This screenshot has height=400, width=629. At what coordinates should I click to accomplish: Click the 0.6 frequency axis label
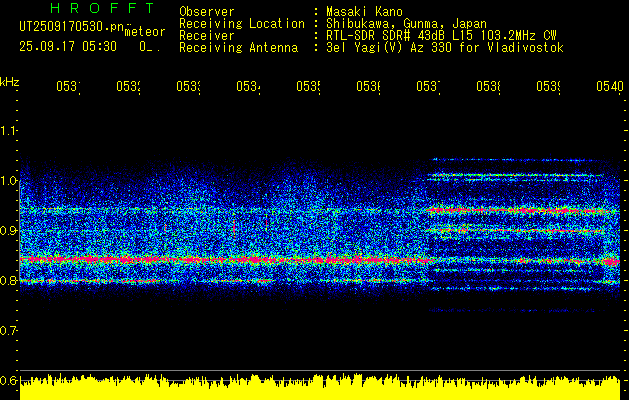coord(8,380)
